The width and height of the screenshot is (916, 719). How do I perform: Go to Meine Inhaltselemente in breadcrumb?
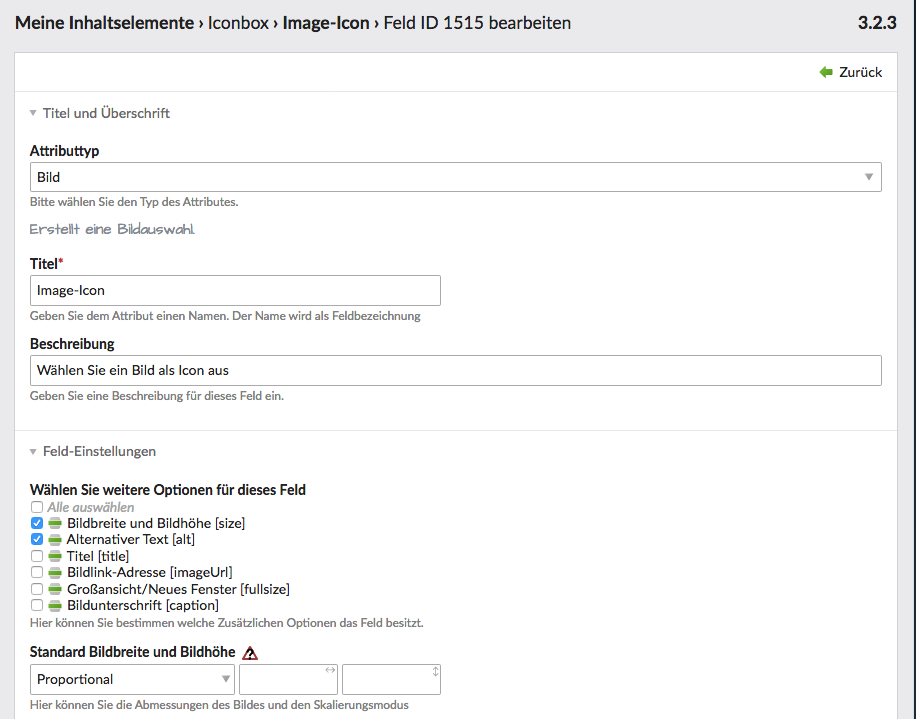(104, 22)
